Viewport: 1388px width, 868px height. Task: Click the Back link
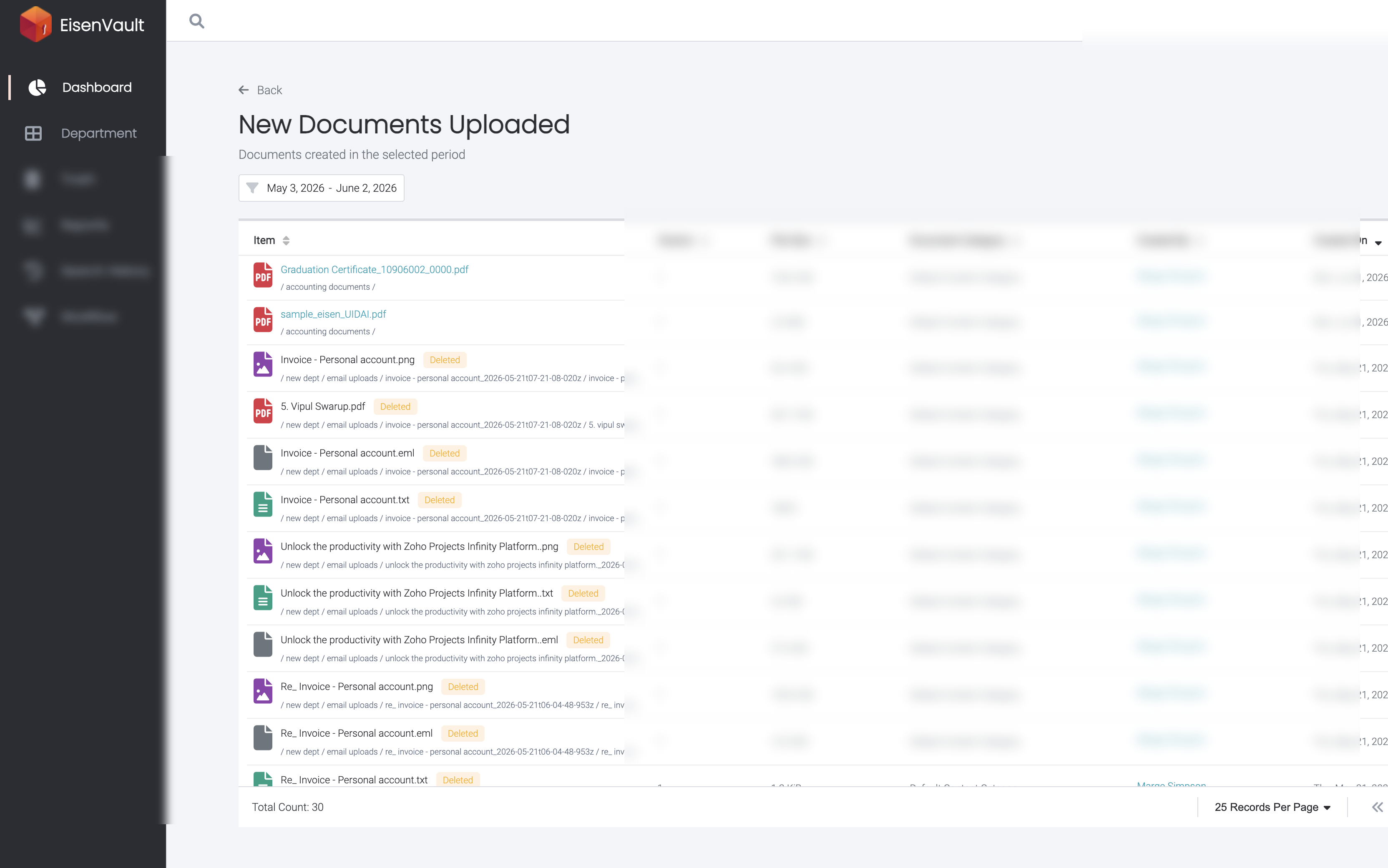[x=269, y=90]
